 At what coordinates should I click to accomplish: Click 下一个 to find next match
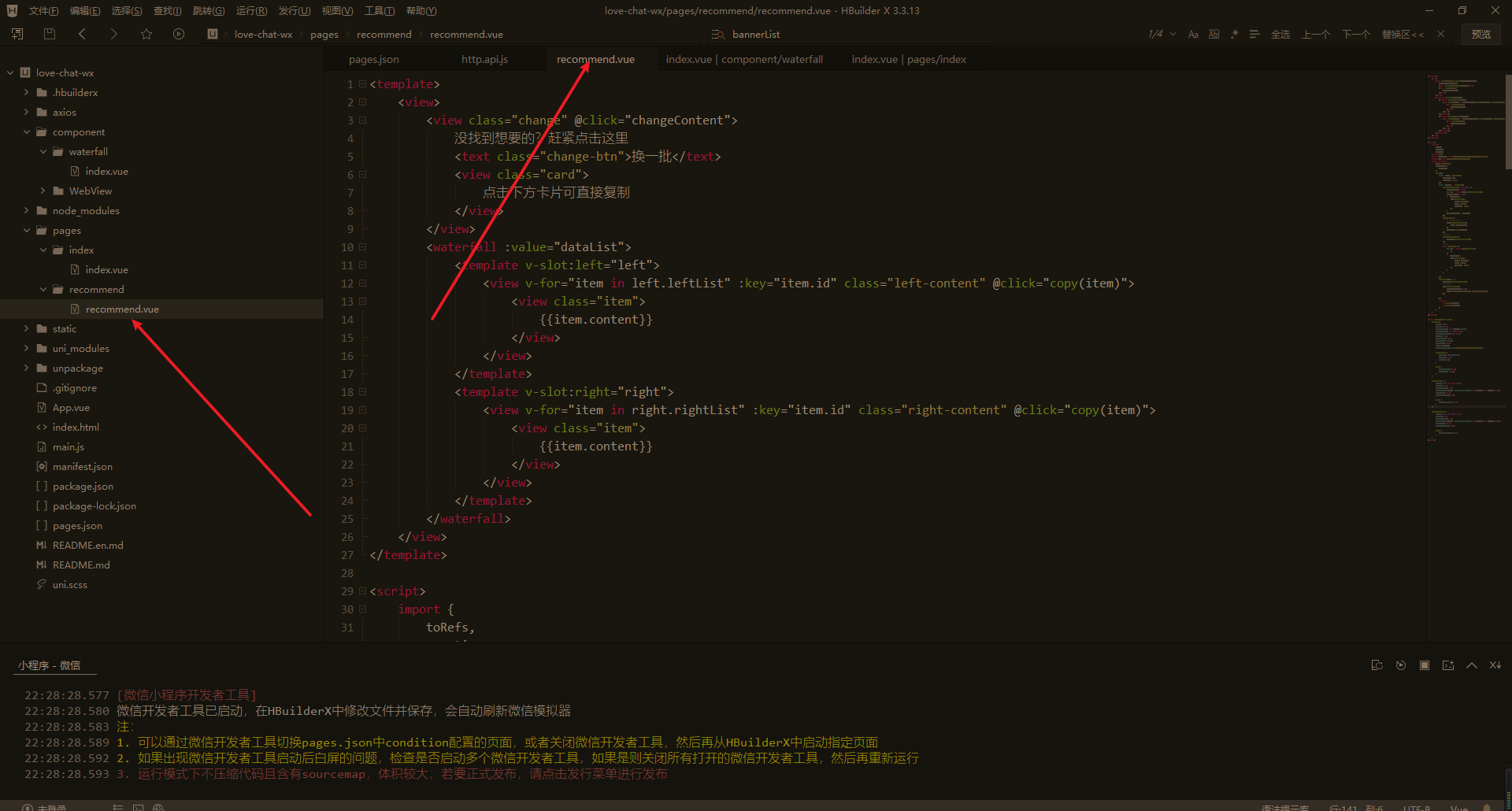pos(1356,35)
